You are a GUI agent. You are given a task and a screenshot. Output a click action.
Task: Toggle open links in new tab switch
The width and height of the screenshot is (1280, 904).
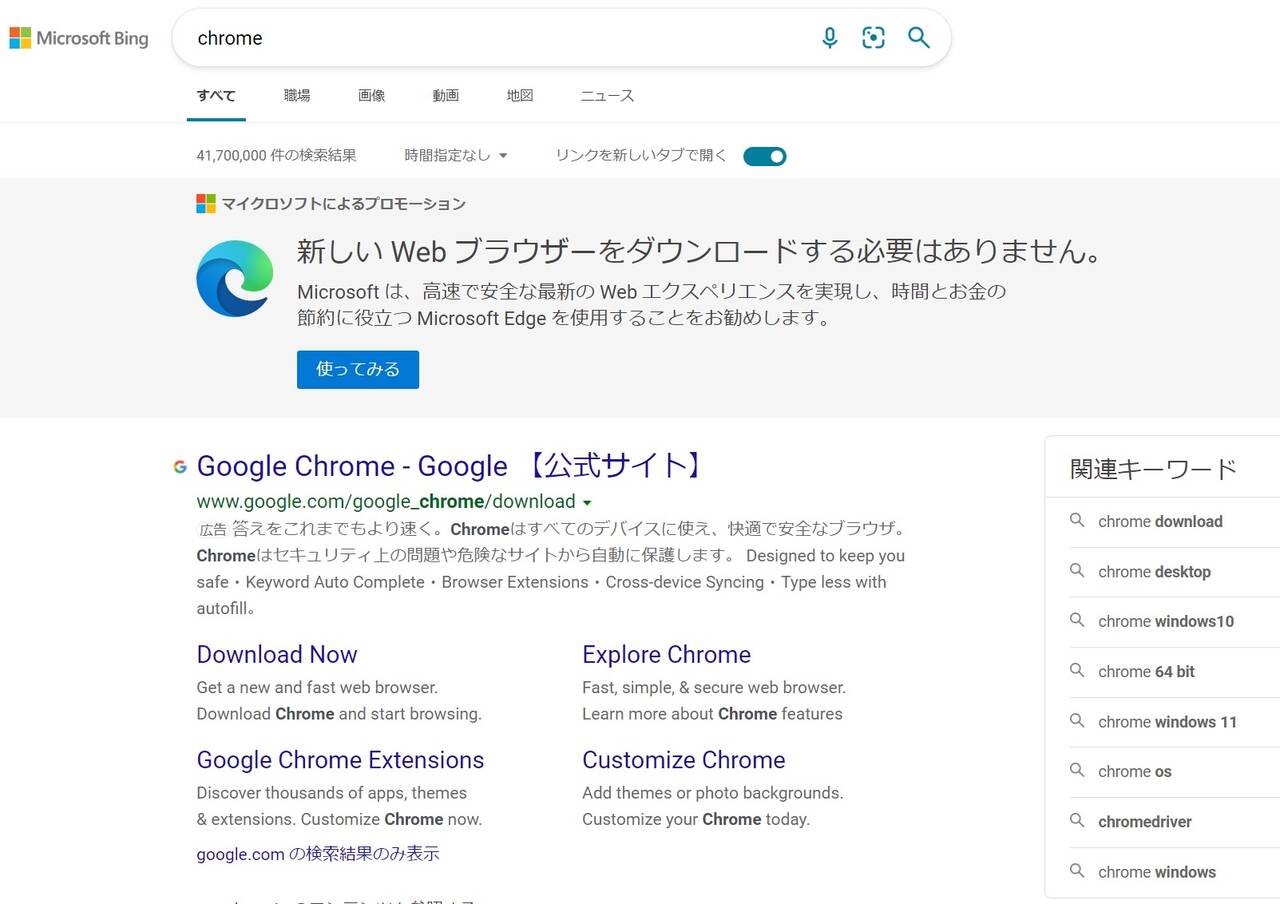click(765, 156)
